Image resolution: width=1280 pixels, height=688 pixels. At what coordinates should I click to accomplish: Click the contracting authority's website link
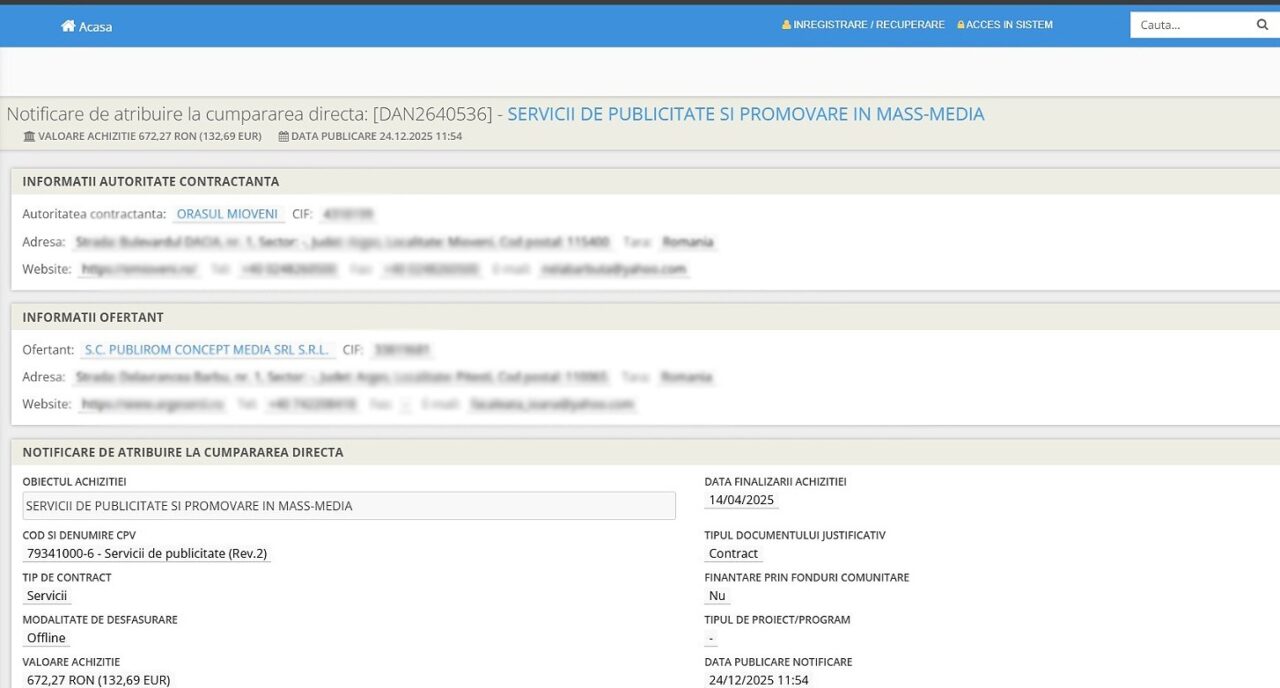click(139, 269)
